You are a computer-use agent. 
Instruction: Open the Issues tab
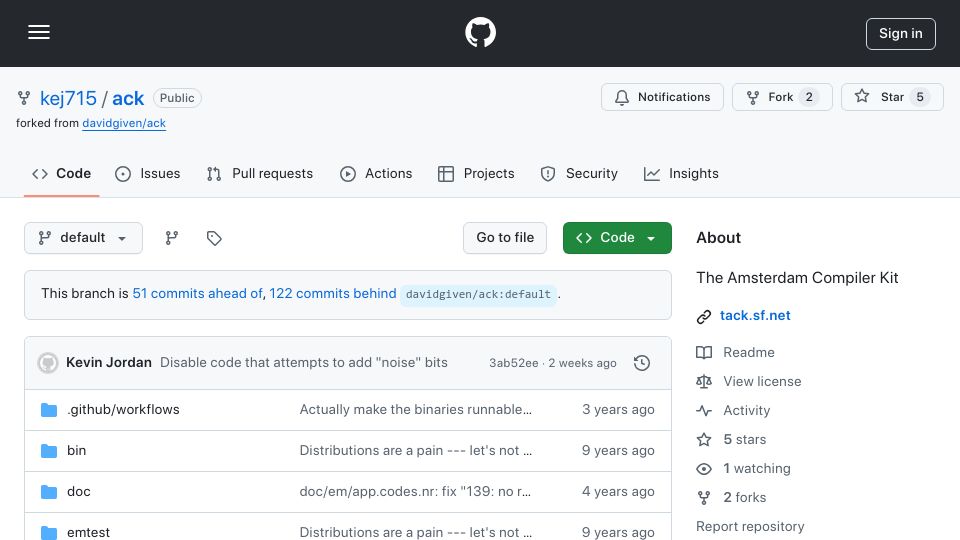click(x=148, y=174)
